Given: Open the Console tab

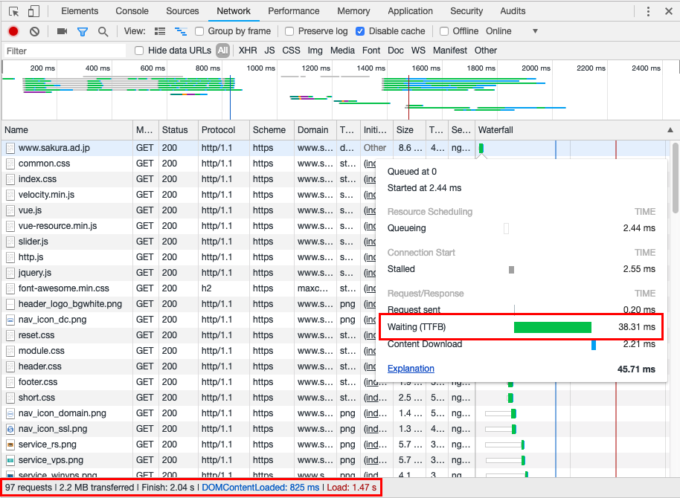Looking at the screenshot, I should coord(132,11).
